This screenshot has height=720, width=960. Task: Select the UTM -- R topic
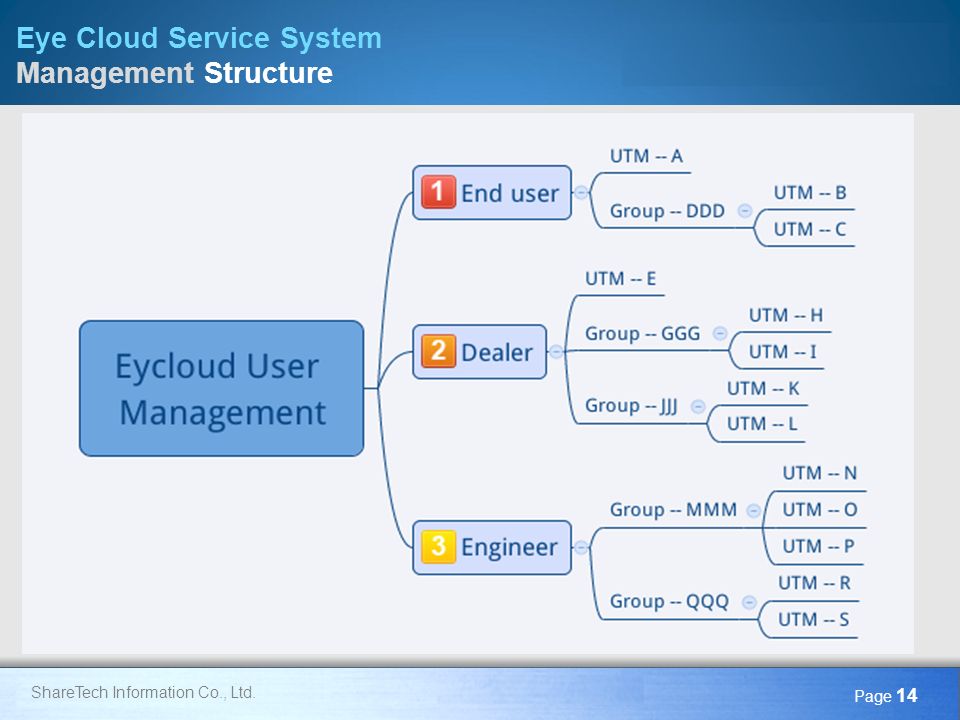814,583
